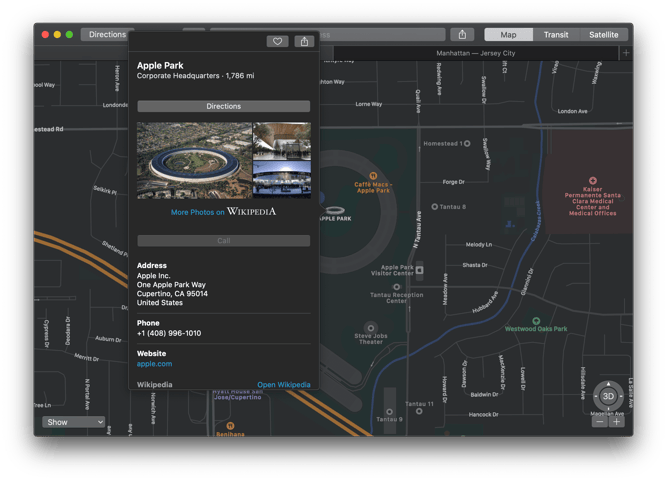Click the Hubbard Ave street label
The image size is (667, 481).
485,302
